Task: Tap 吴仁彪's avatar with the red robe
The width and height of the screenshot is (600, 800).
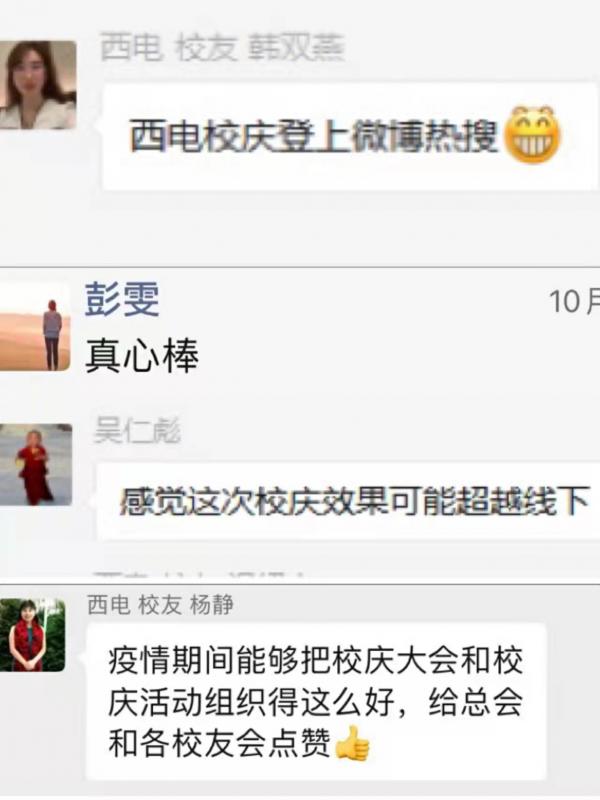Action: (x=36, y=464)
